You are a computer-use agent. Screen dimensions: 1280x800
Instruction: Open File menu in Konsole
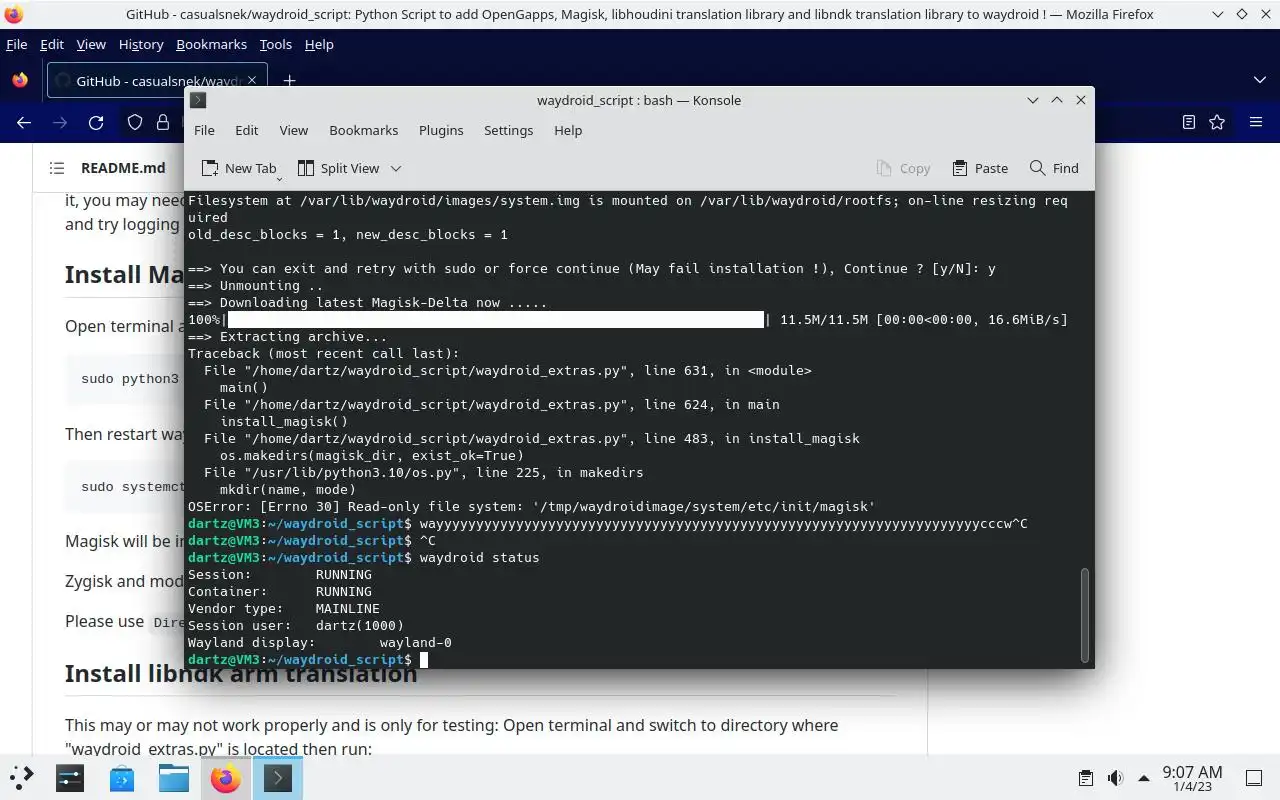pyautogui.click(x=204, y=130)
